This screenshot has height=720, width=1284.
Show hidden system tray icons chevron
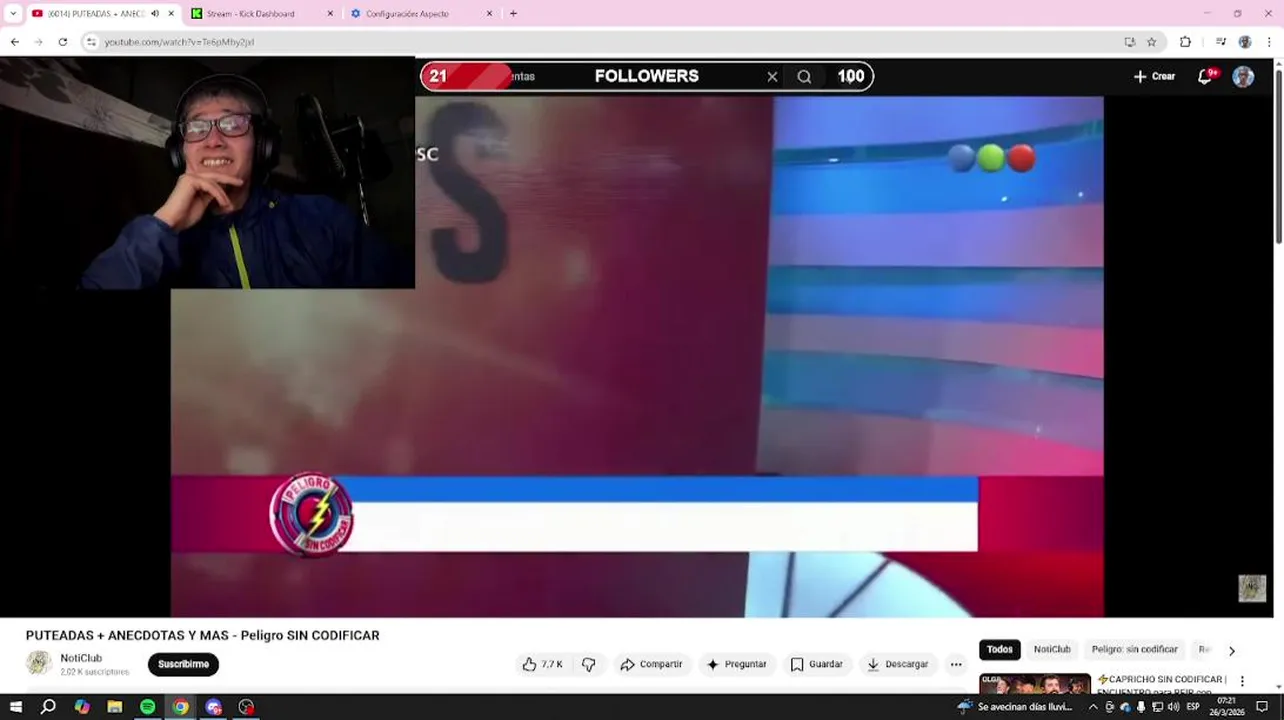1093,707
